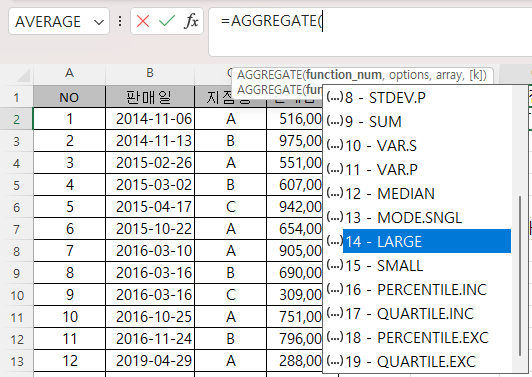
Task: Select column B header
Action: (x=150, y=73)
